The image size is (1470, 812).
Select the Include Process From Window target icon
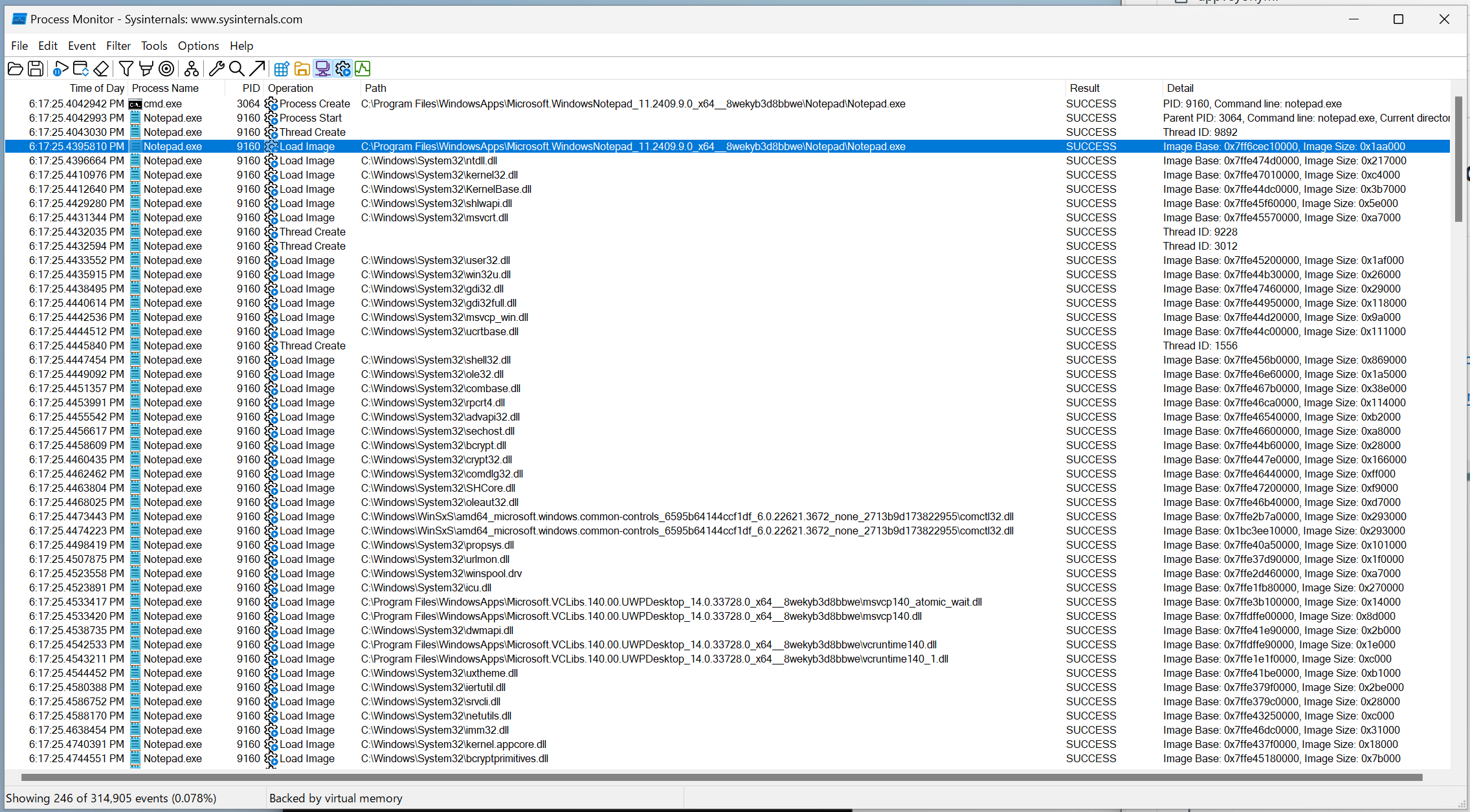[x=166, y=69]
